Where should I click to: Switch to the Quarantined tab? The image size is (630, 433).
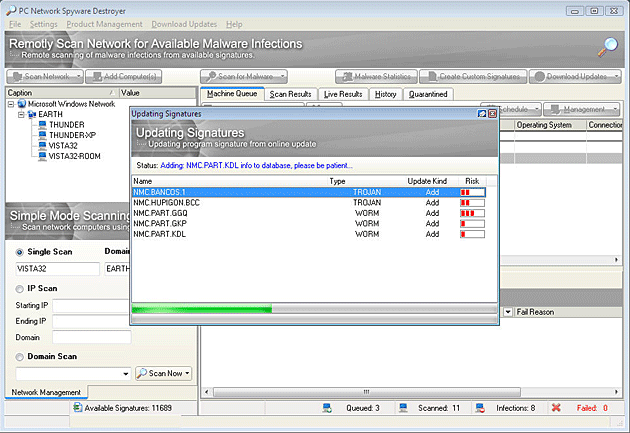tap(427, 94)
